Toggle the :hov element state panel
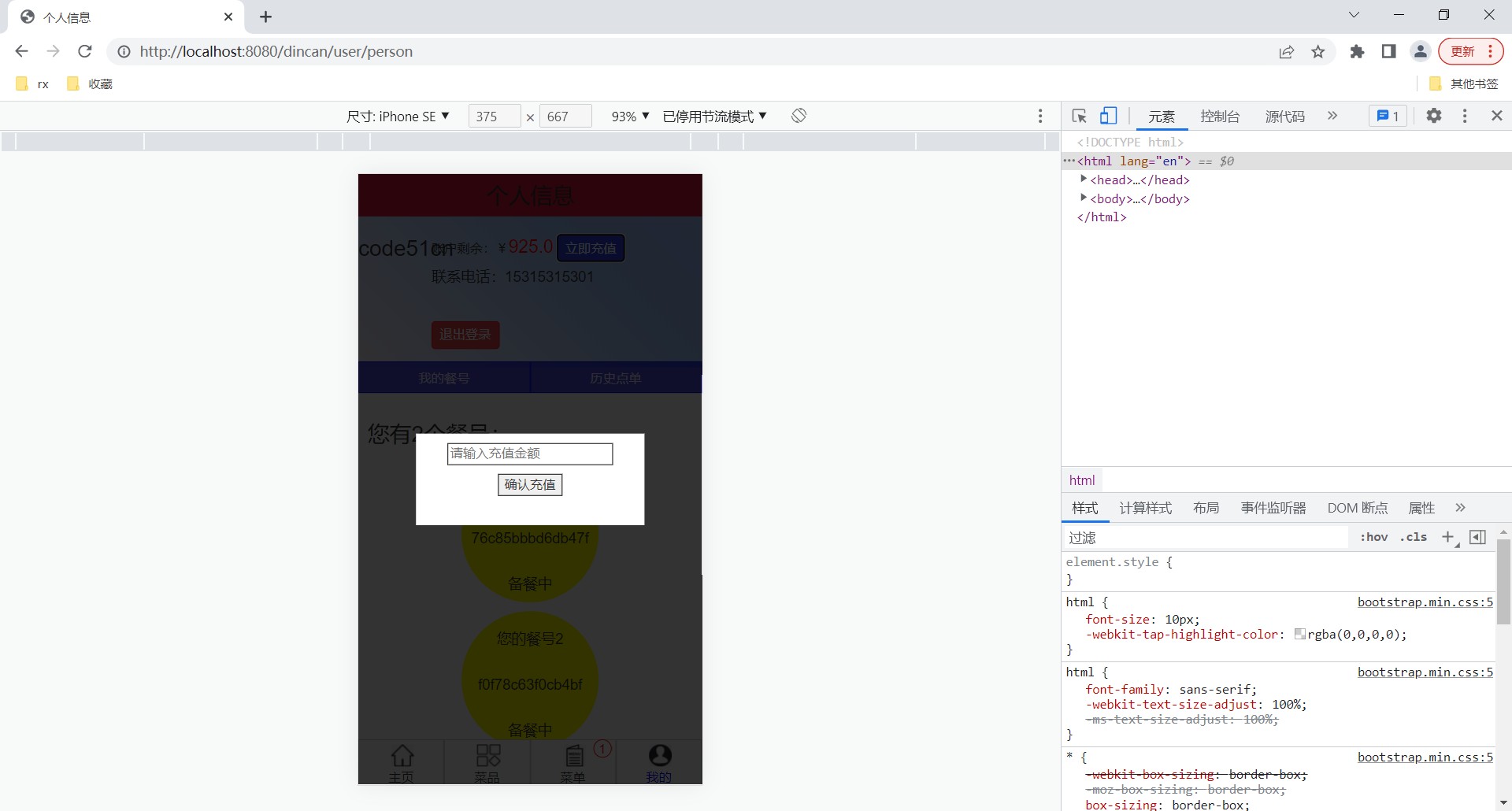Viewport: 1512px width, 811px height. click(x=1373, y=537)
